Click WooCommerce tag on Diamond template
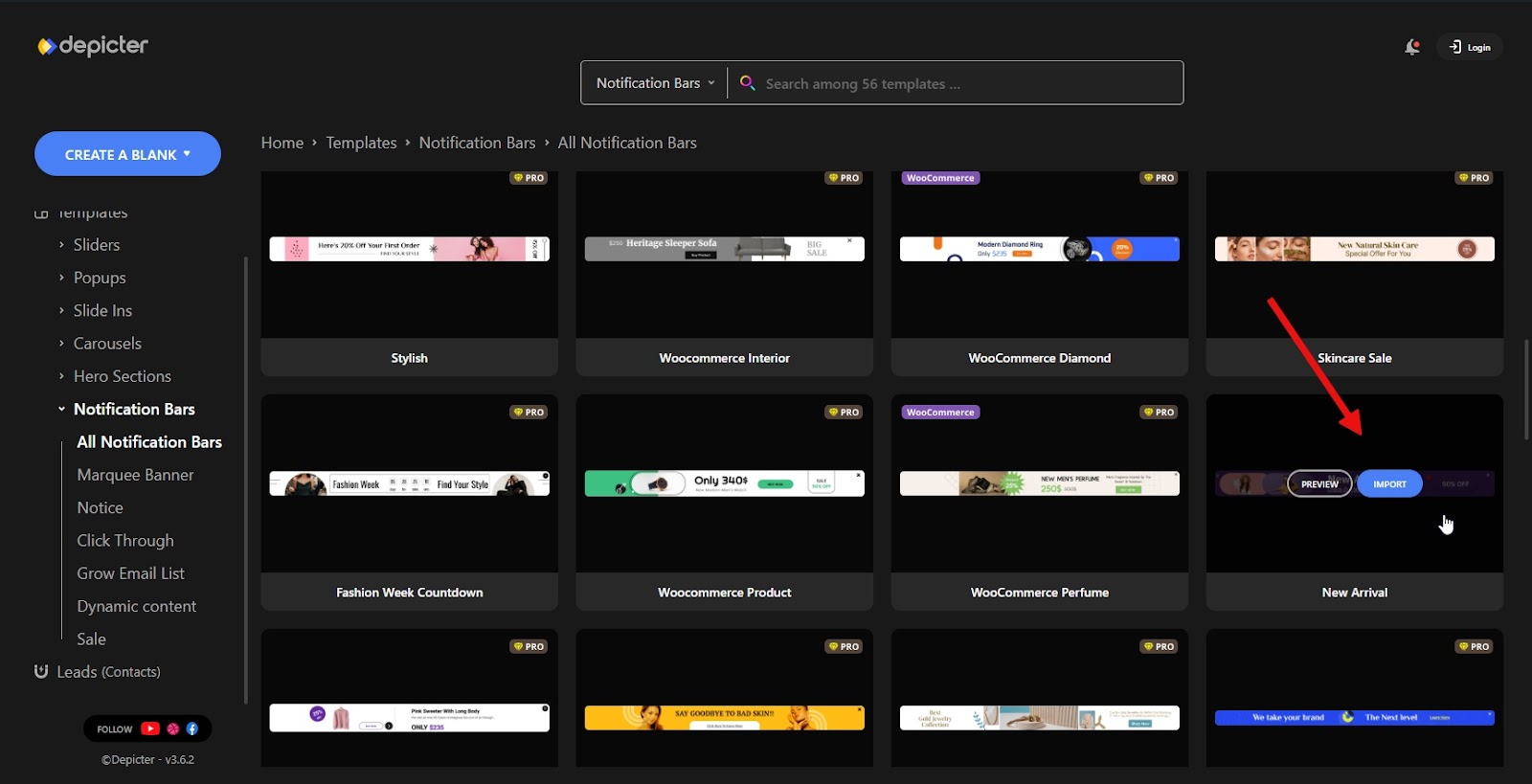Viewport: 1532px width, 784px height. [x=940, y=178]
